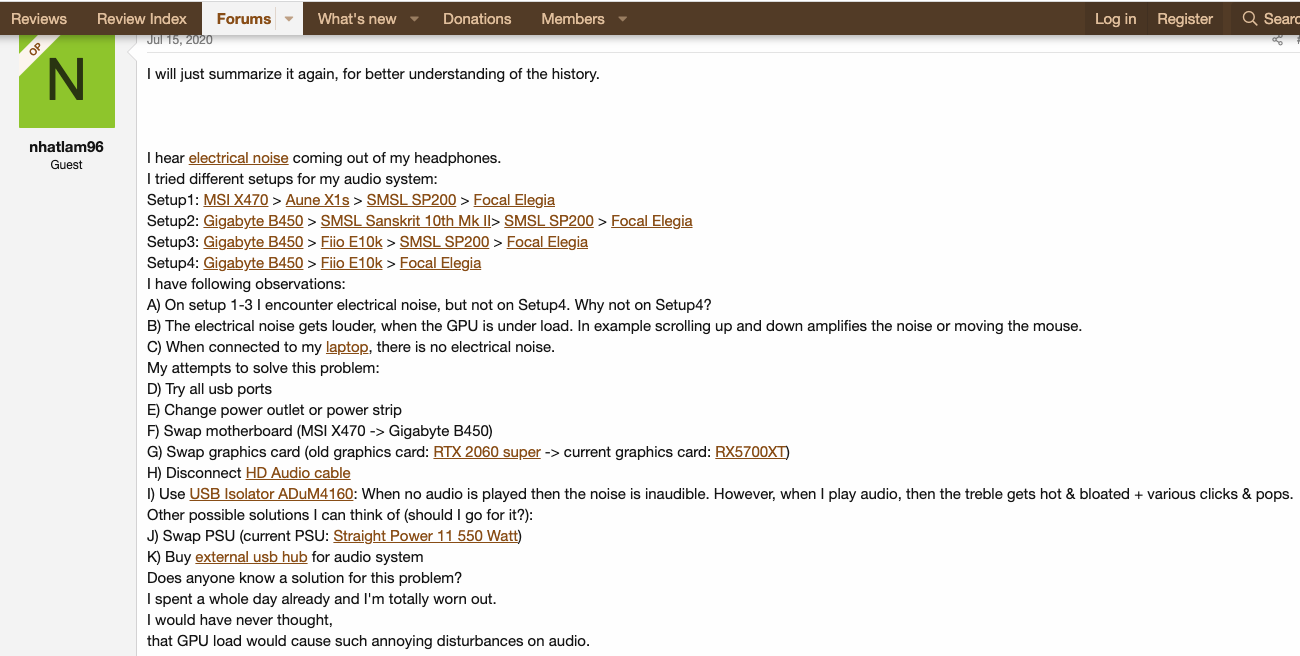Image resolution: width=1300 pixels, height=656 pixels.
Task: Open Gigabyte B450 link in Setup4 row
Action: [x=253, y=263]
